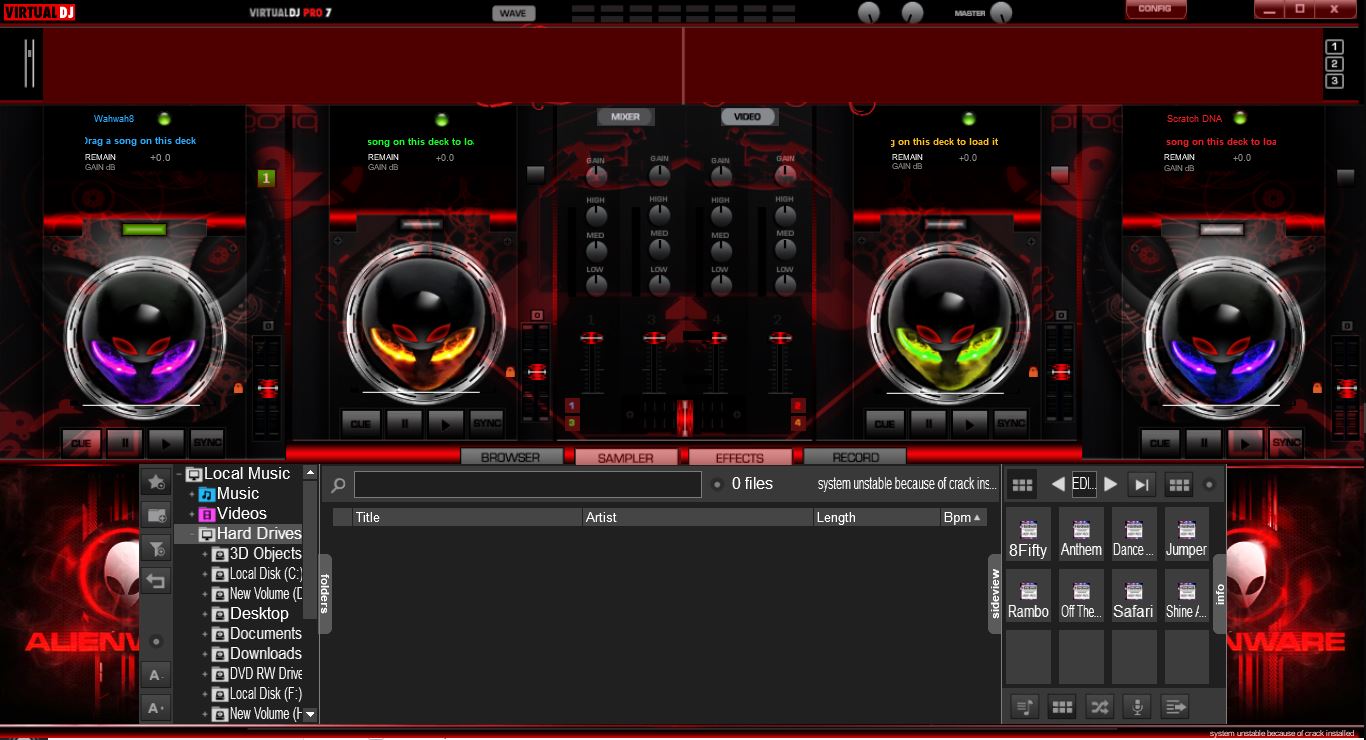Switch to the SAMPLER tab
The image size is (1366, 740).
(625, 457)
